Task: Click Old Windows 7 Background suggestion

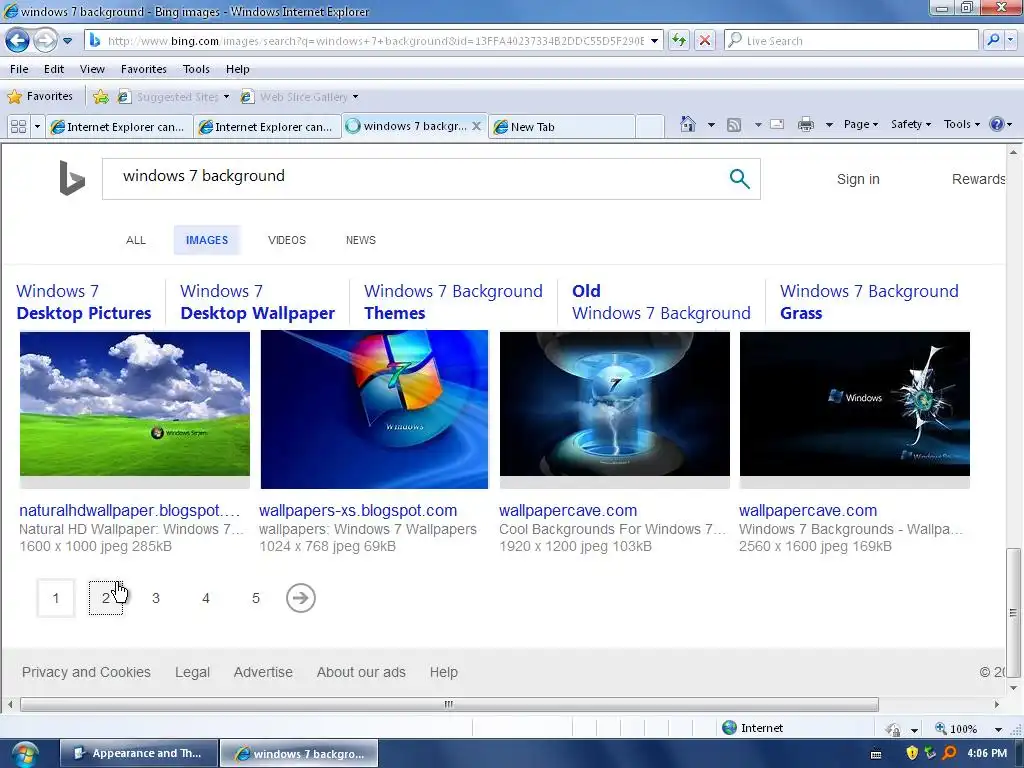Action: point(661,302)
